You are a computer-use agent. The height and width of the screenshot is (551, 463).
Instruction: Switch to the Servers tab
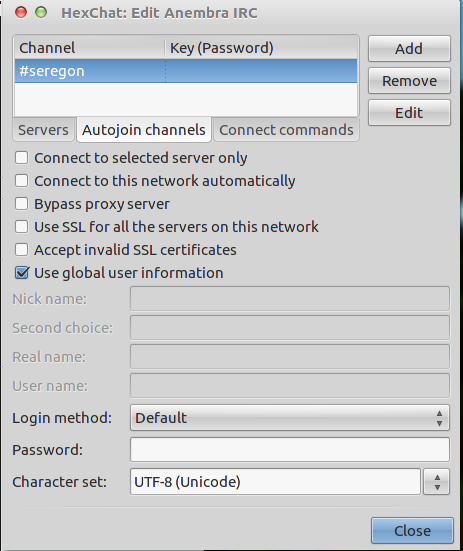point(43,130)
